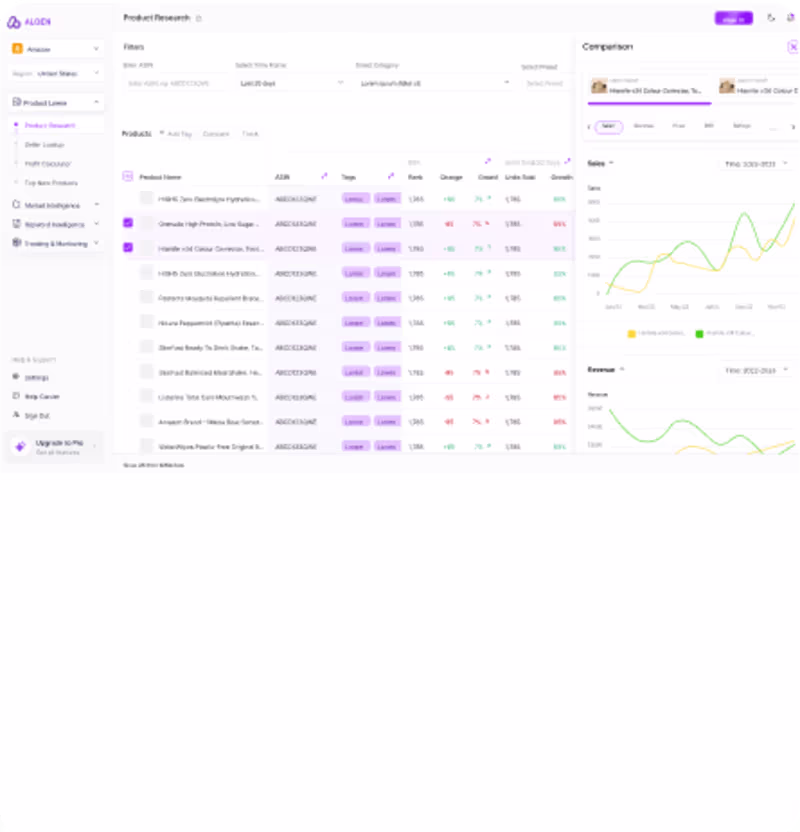Open the Region United States dropdown

click(x=56, y=73)
